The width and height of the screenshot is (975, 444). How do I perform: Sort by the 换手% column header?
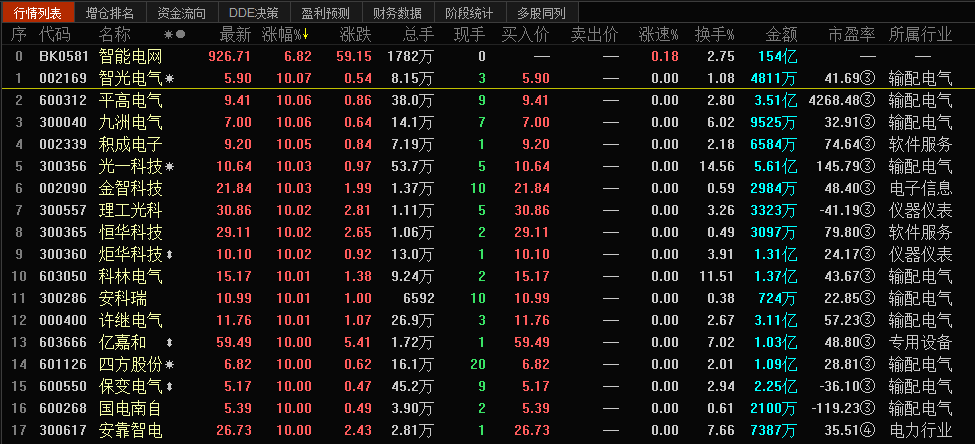click(714, 35)
